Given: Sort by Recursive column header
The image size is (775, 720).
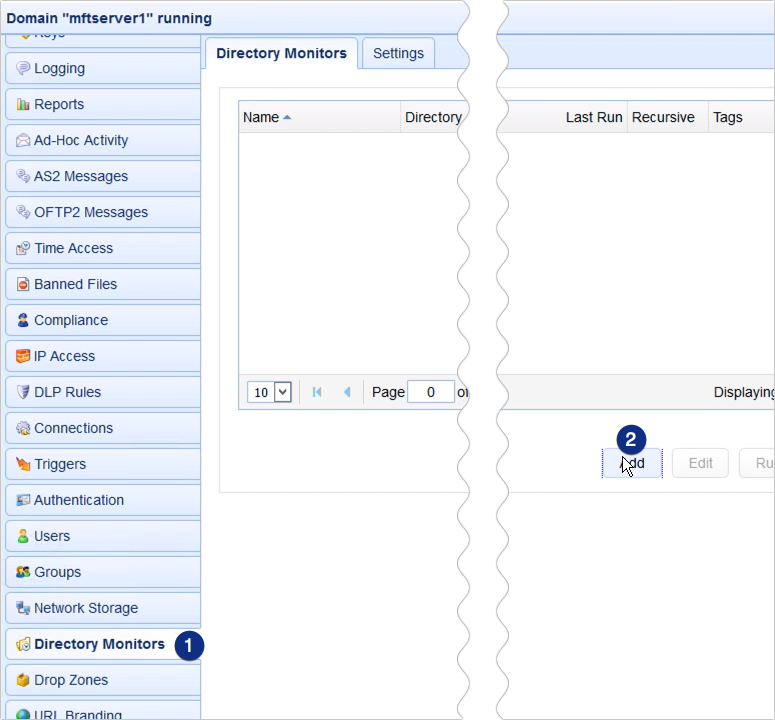Looking at the screenshot, I should click(x=667, y=117).
